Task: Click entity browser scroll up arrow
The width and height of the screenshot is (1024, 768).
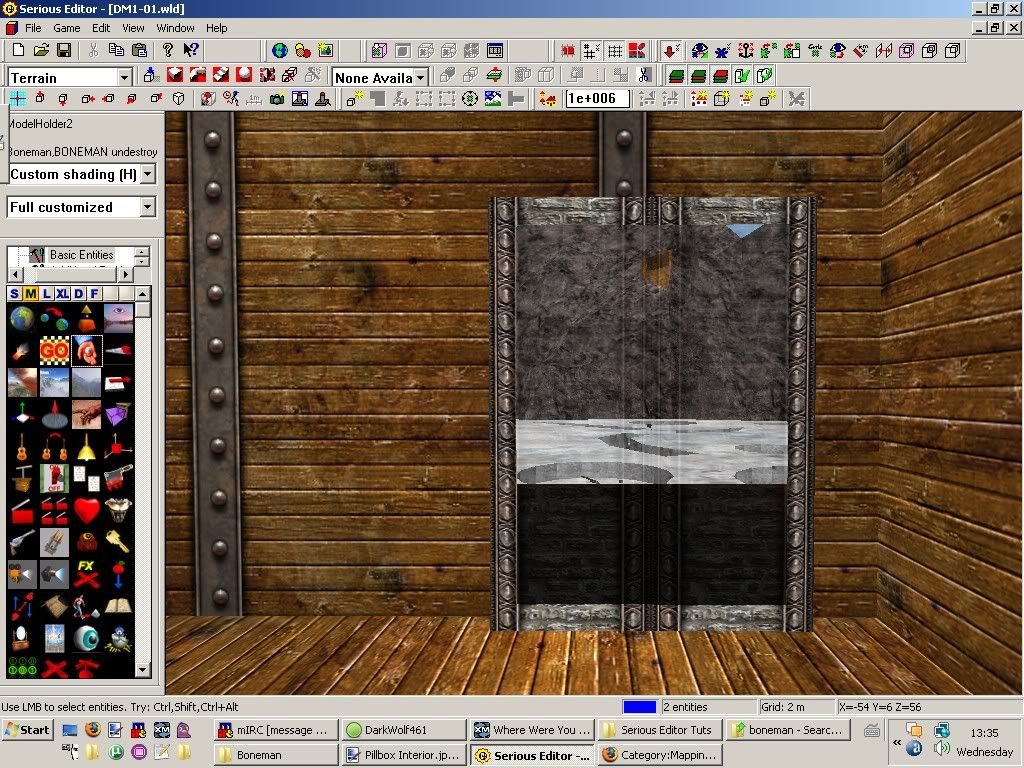Action: click(143, 293)
